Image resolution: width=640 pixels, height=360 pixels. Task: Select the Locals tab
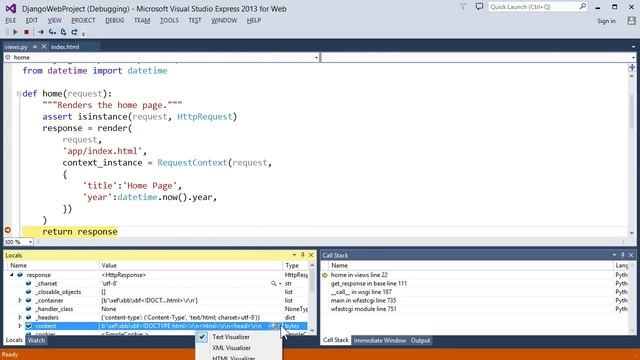coord(14,340)
